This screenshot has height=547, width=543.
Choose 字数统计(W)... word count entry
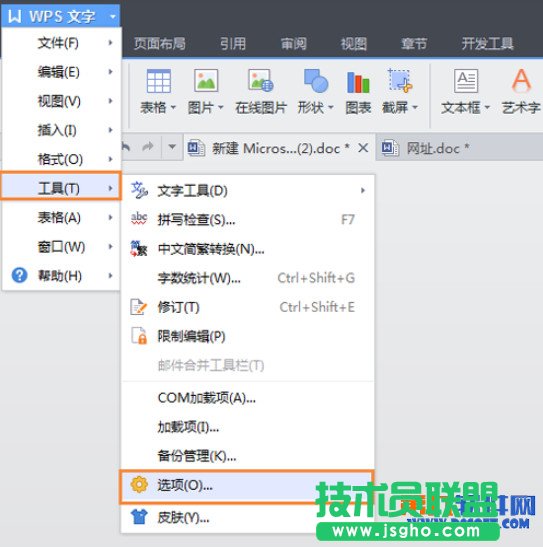tap(247, 278)
